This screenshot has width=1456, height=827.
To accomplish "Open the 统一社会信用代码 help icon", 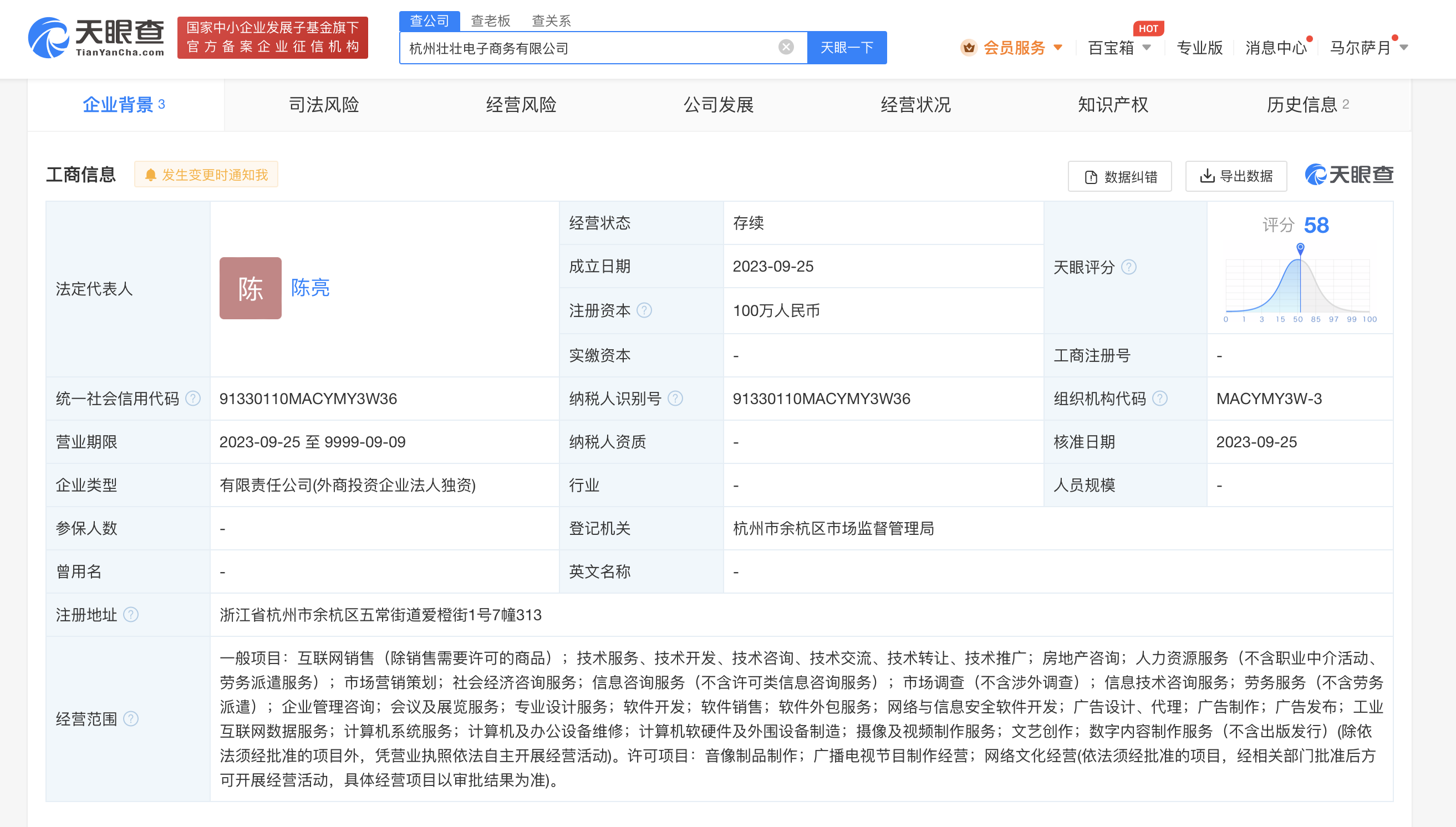I will pyautogui.click(x=192, y=399).
